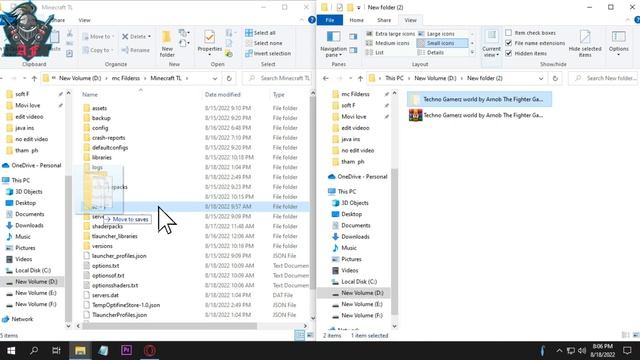This screenshot has width=640, height=360.
Task: Sort by the Name column header
Action: tap(90, 95)
